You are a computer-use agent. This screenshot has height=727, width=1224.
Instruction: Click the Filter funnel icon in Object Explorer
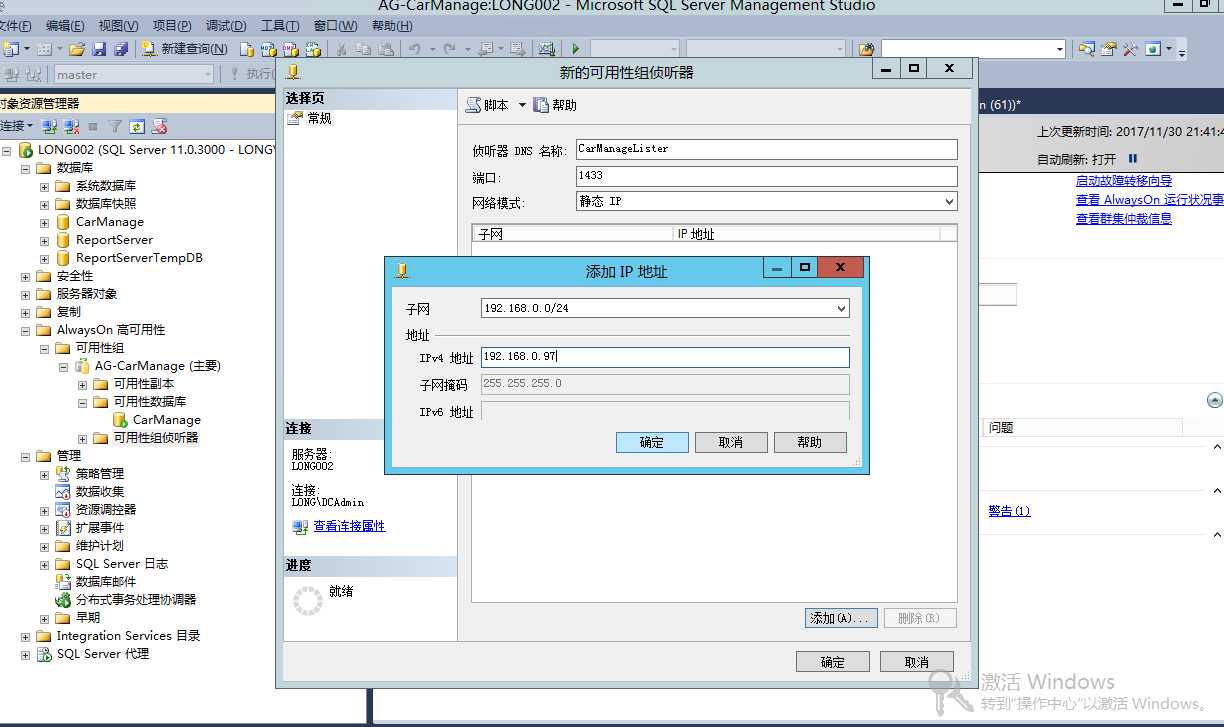(x=115, y=126)
